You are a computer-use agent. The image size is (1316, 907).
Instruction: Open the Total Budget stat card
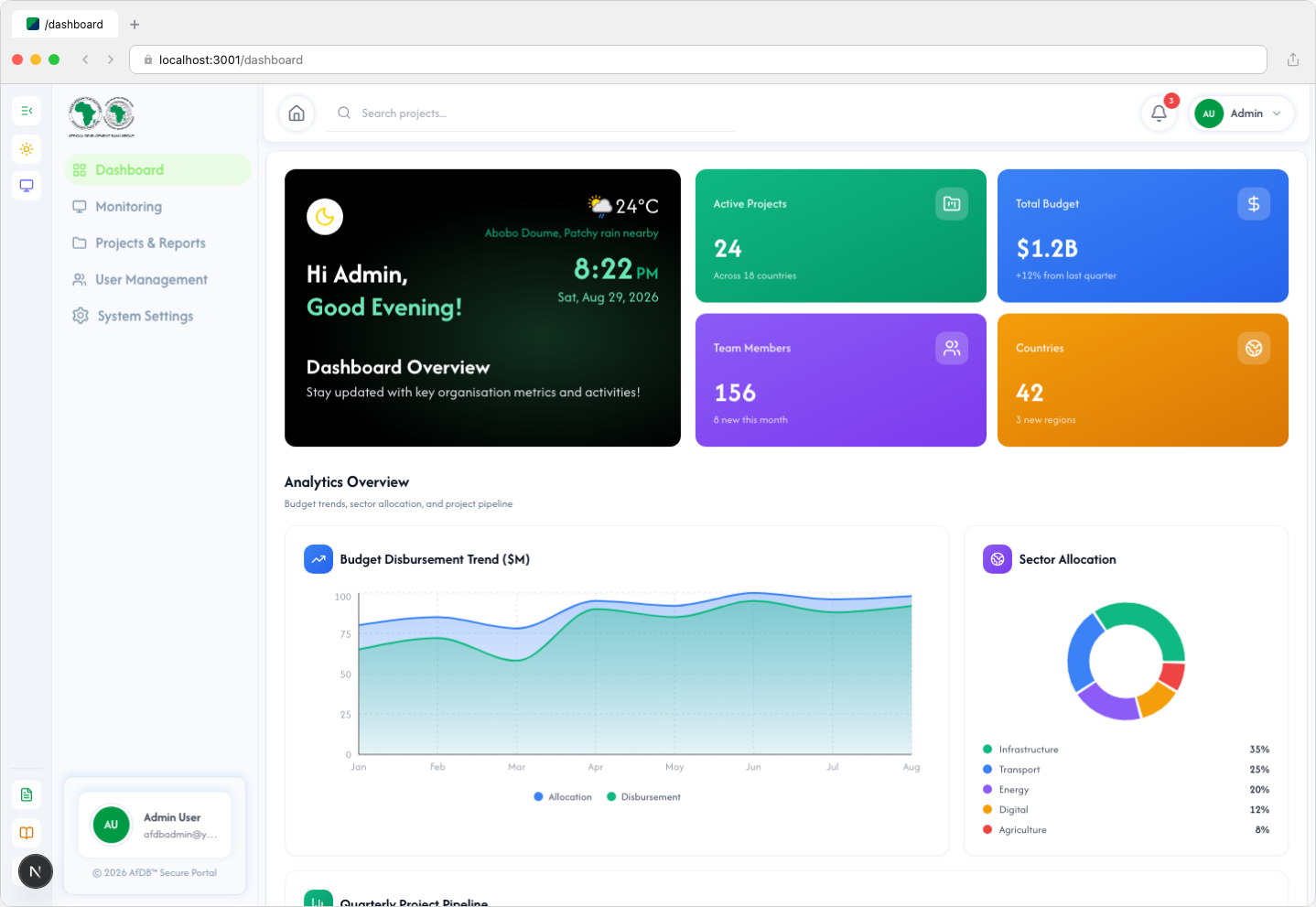[x=1143, y=236]
